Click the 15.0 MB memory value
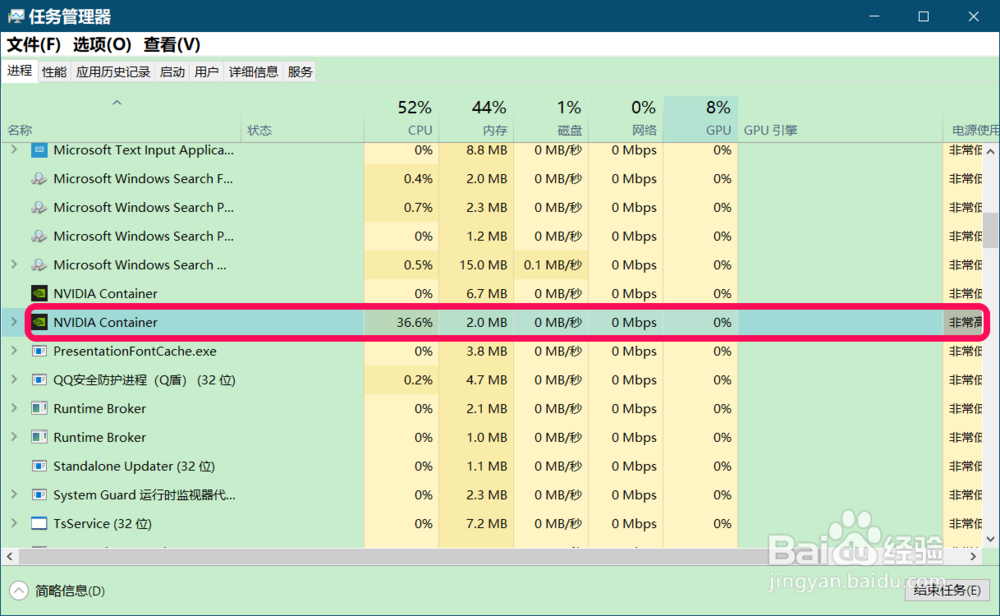Image resolution: width=1000 pixels, height=616 pixels. (483, 265)
